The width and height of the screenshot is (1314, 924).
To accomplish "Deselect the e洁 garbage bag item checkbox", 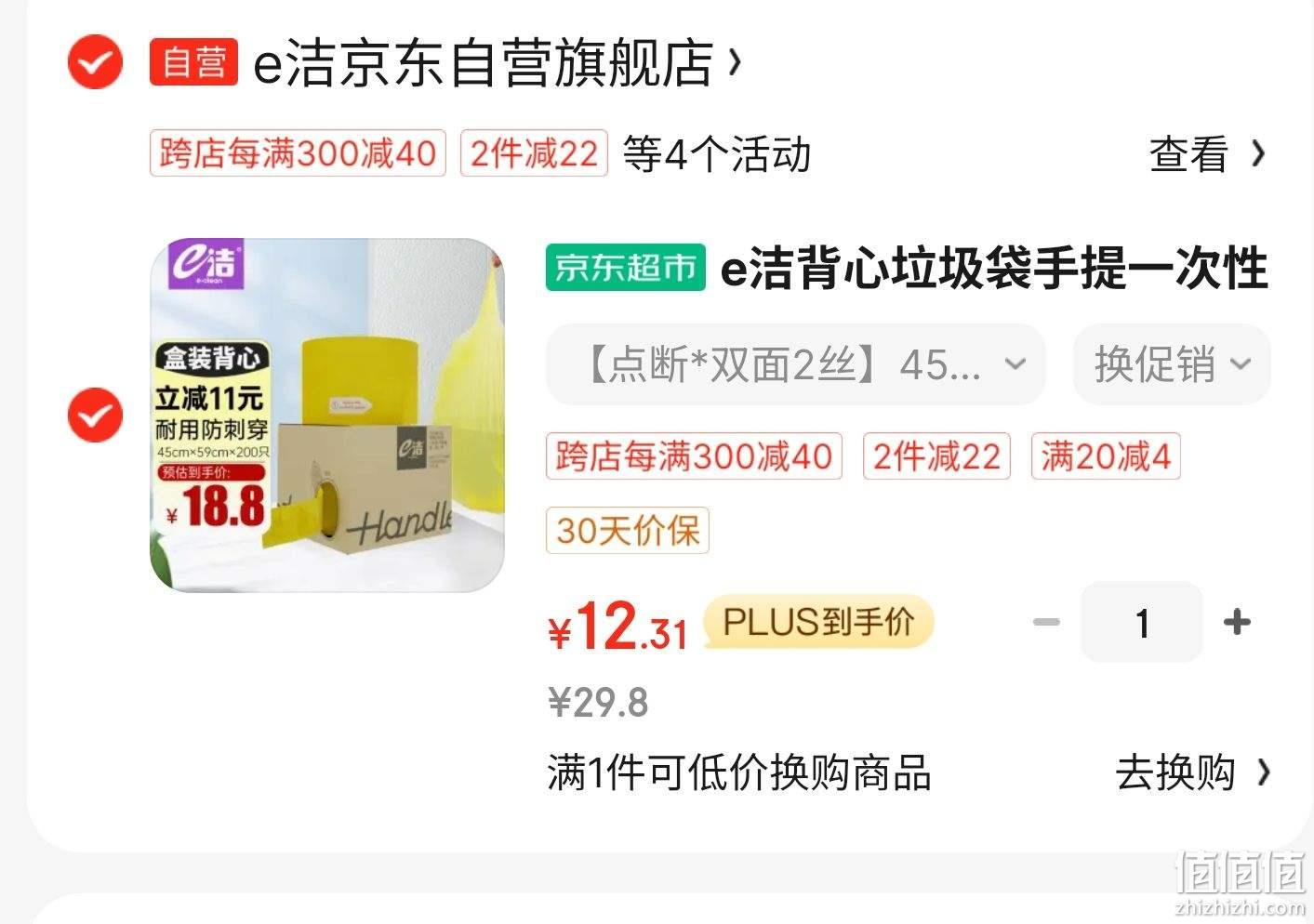I will (x=95, y=415).
